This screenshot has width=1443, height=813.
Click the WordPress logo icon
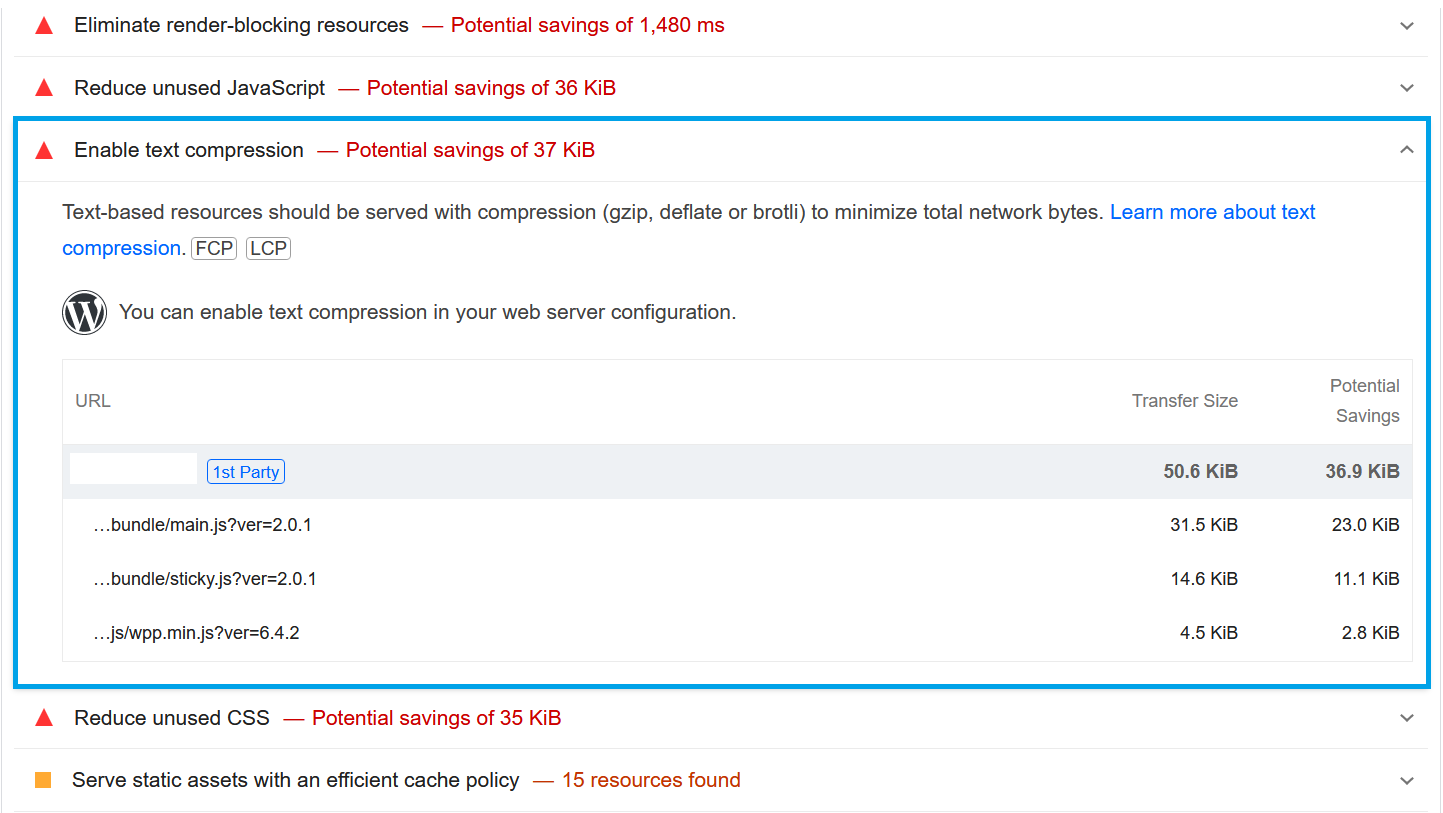point(84,313)
